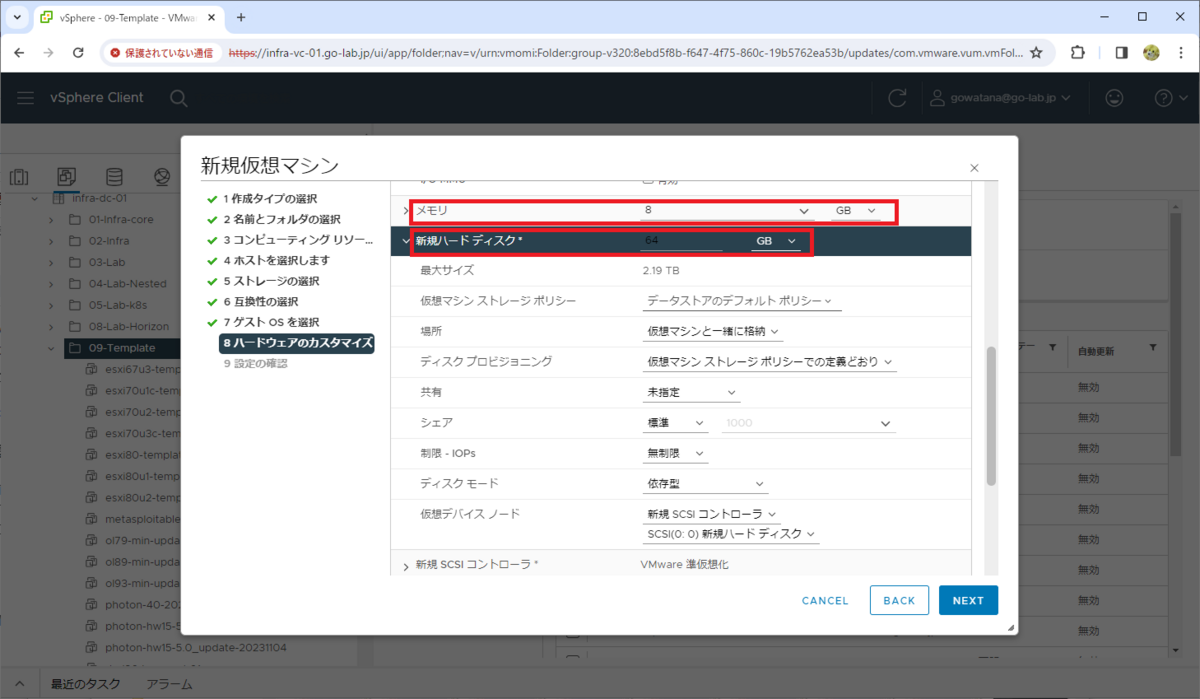Image resolution: width=1200 pixels, height=699 pixels.
Task: Open the VM storage policy dropdown
Action: point(741,300)
